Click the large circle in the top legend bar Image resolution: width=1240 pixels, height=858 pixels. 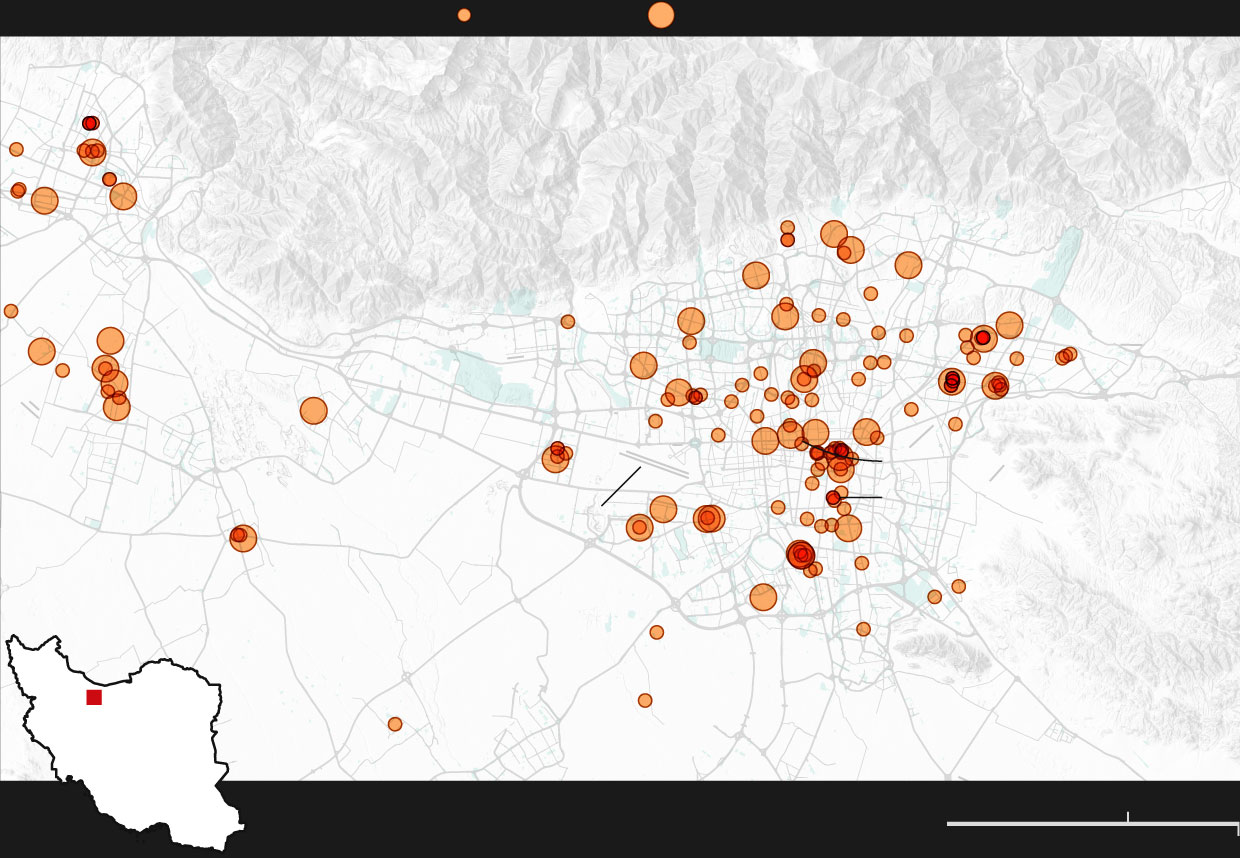pyautogui.click(x=661, y=15)
